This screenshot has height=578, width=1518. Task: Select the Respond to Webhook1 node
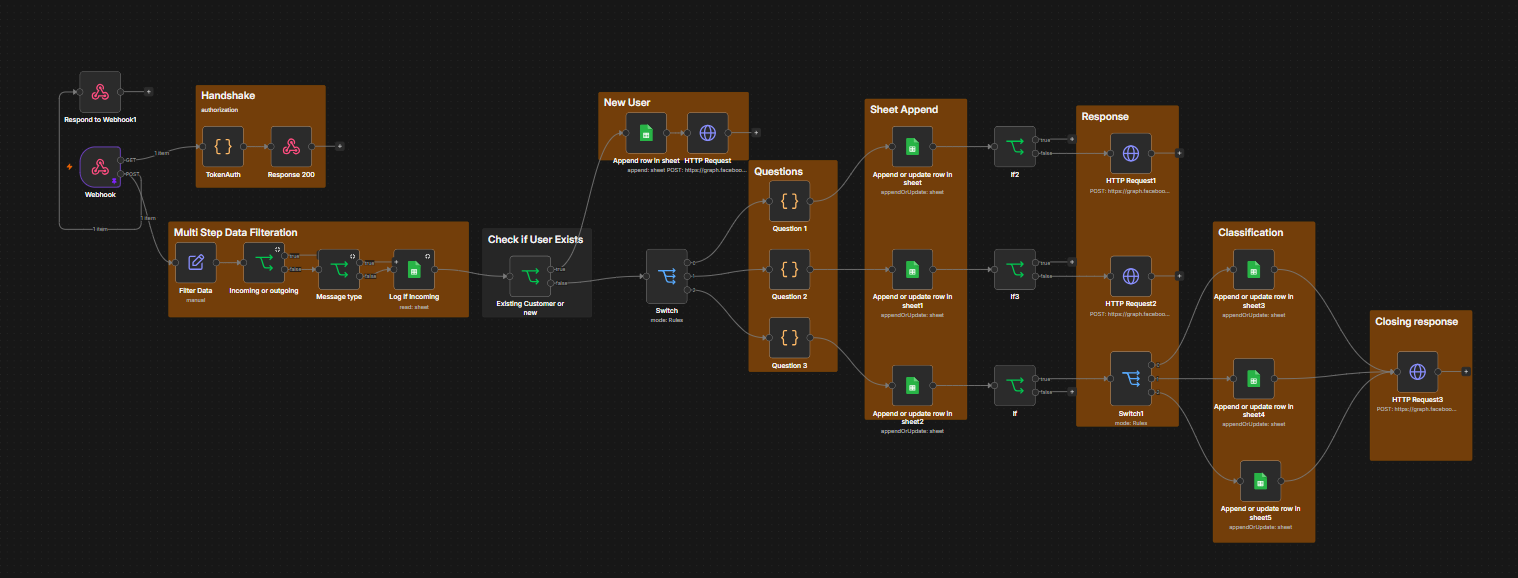(100, 91)
